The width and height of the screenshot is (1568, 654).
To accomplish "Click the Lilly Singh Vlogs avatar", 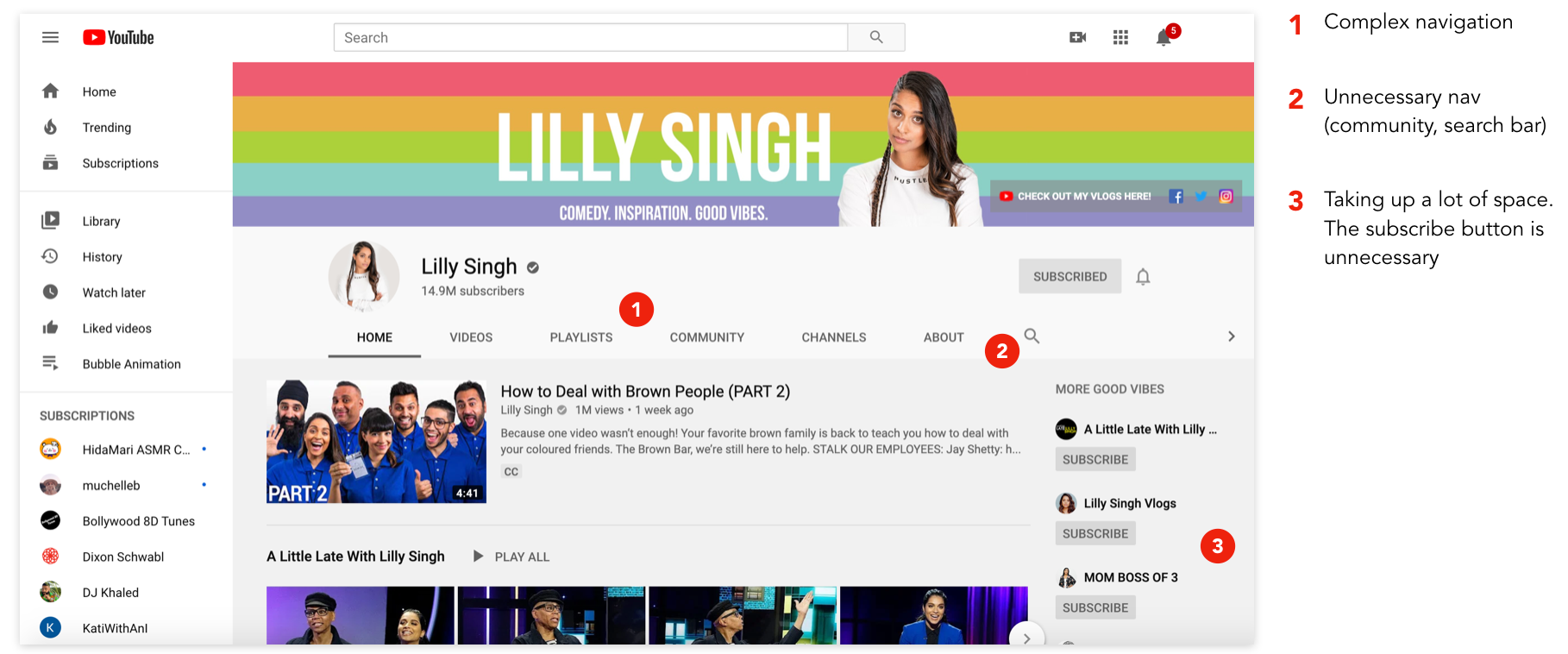I will tap(1066, 503).
